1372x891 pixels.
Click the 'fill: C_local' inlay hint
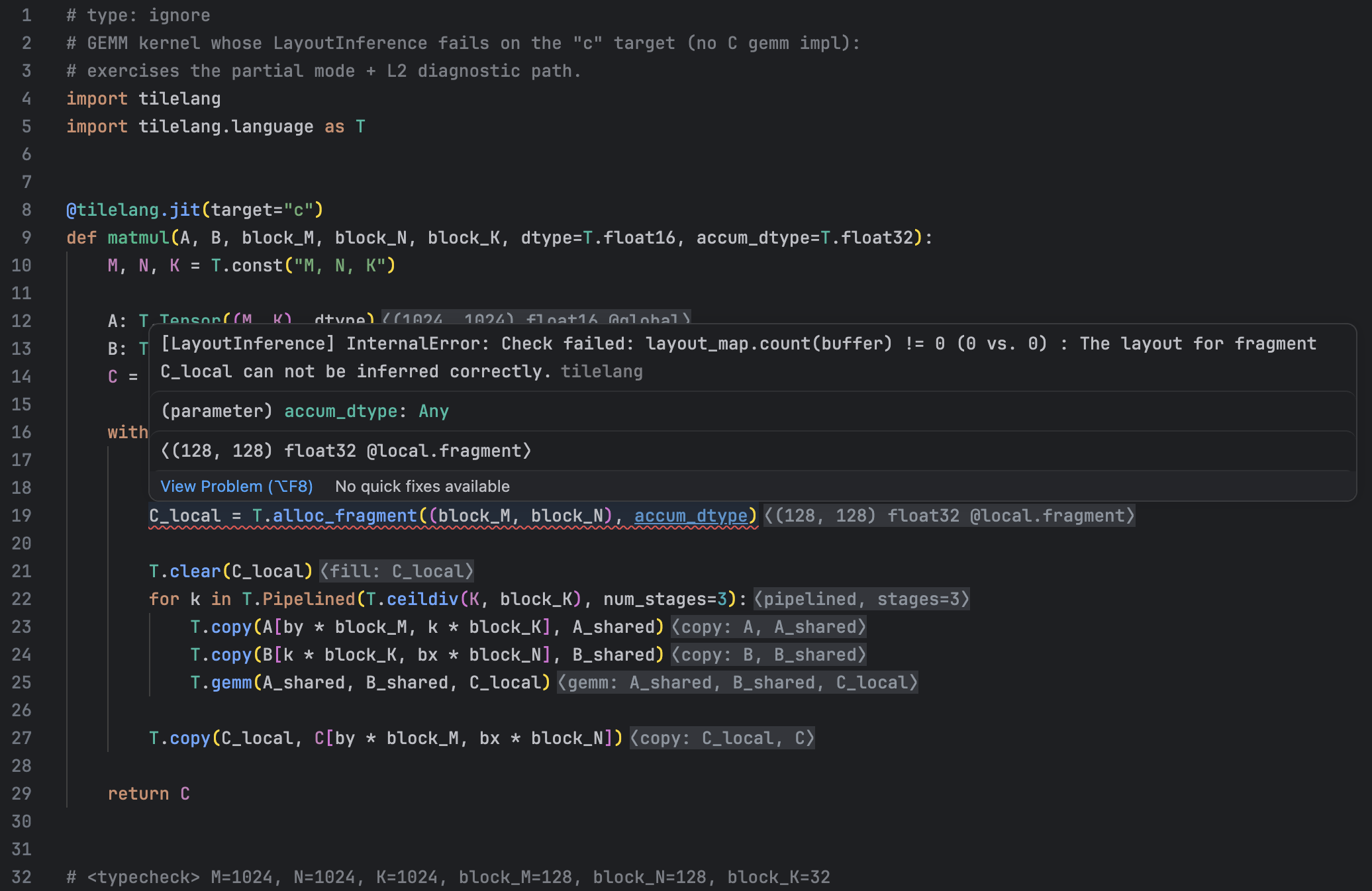[397, 571]
